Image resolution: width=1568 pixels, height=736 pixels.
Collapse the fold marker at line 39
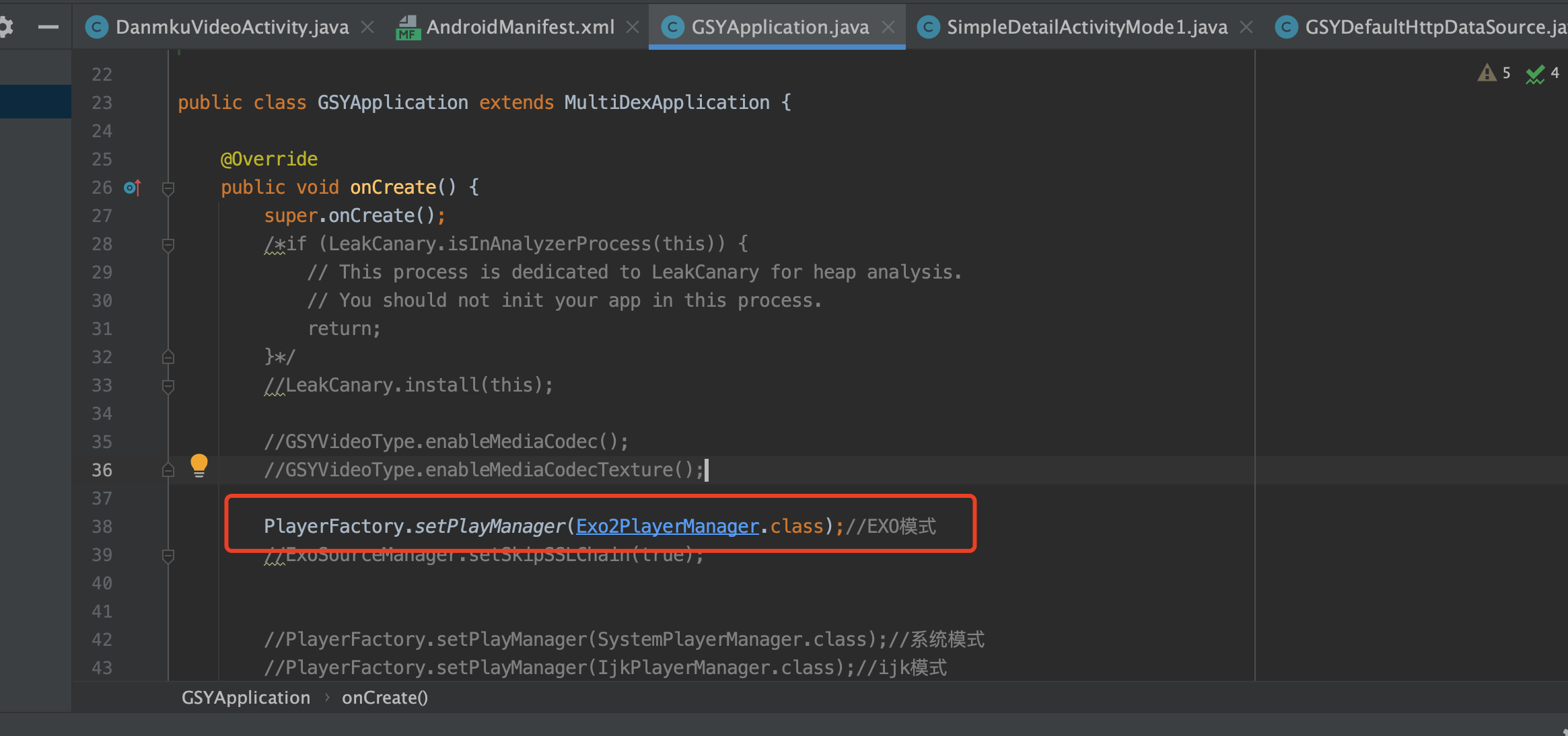pyautogui.click(x=168, y=556)
